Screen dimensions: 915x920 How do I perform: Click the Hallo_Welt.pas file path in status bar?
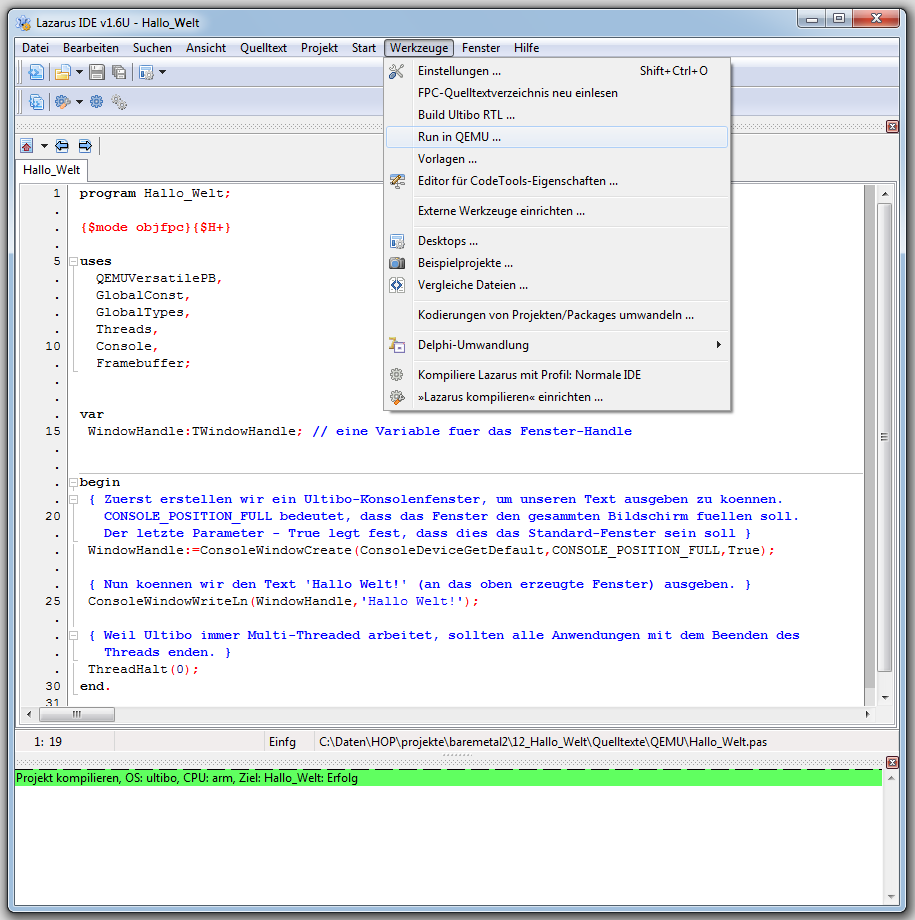[543, 742]
